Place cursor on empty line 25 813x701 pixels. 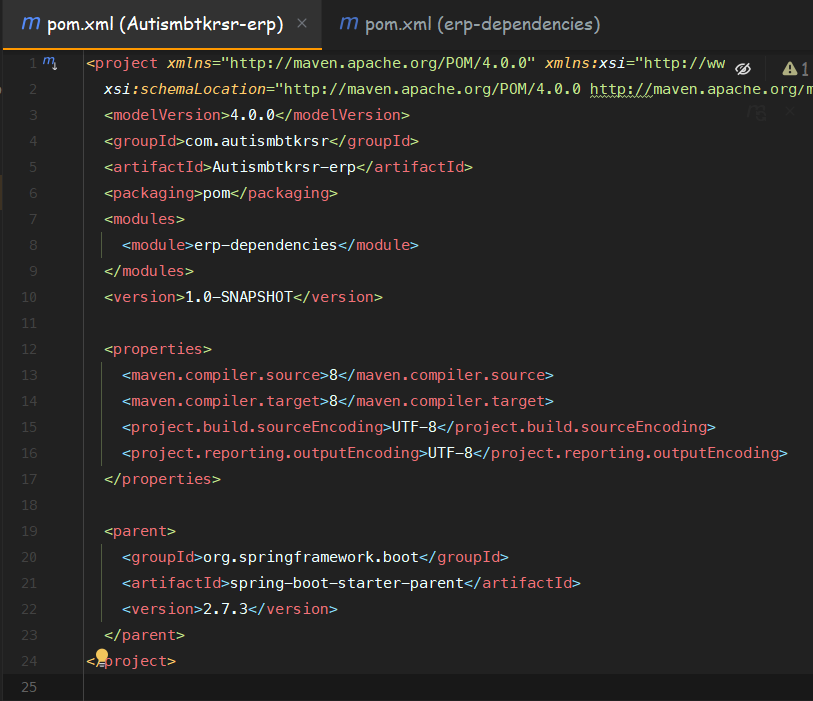point(446,688)
